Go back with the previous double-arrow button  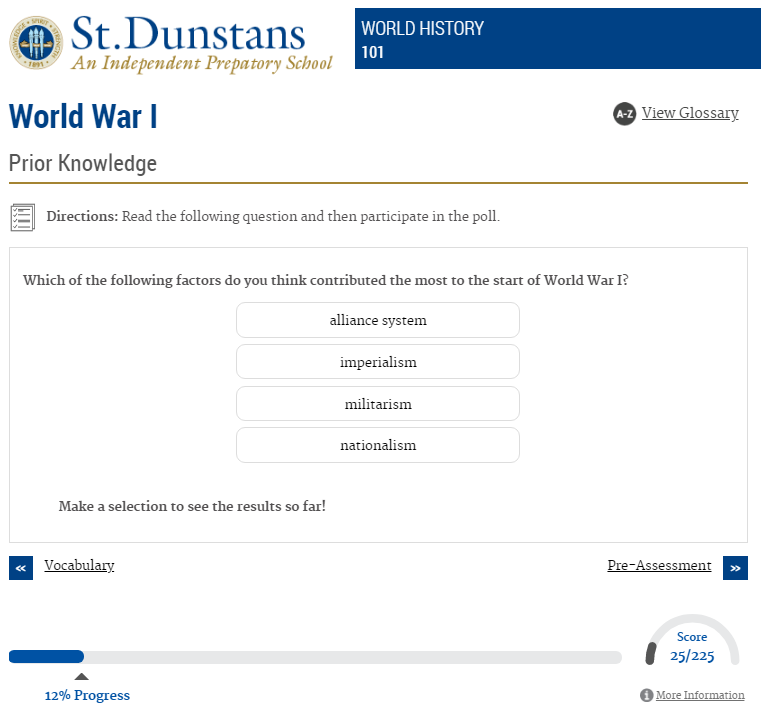pyautogui.click(x=21, y=568)
